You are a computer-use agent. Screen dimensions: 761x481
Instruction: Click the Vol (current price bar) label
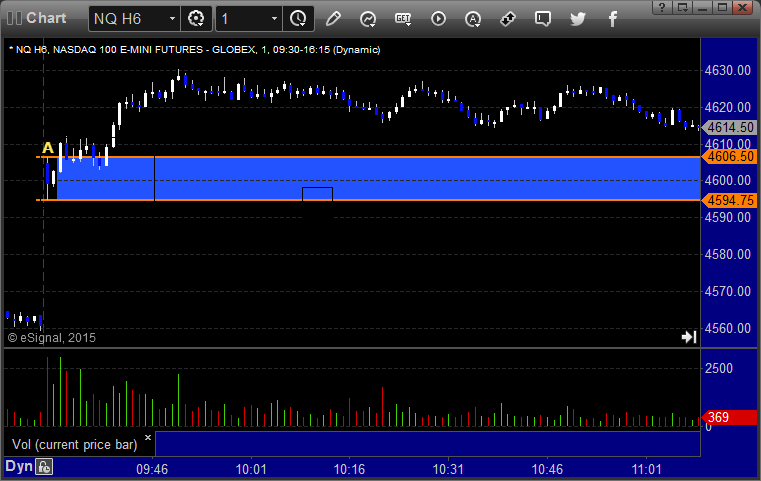[x=75, y=445]
